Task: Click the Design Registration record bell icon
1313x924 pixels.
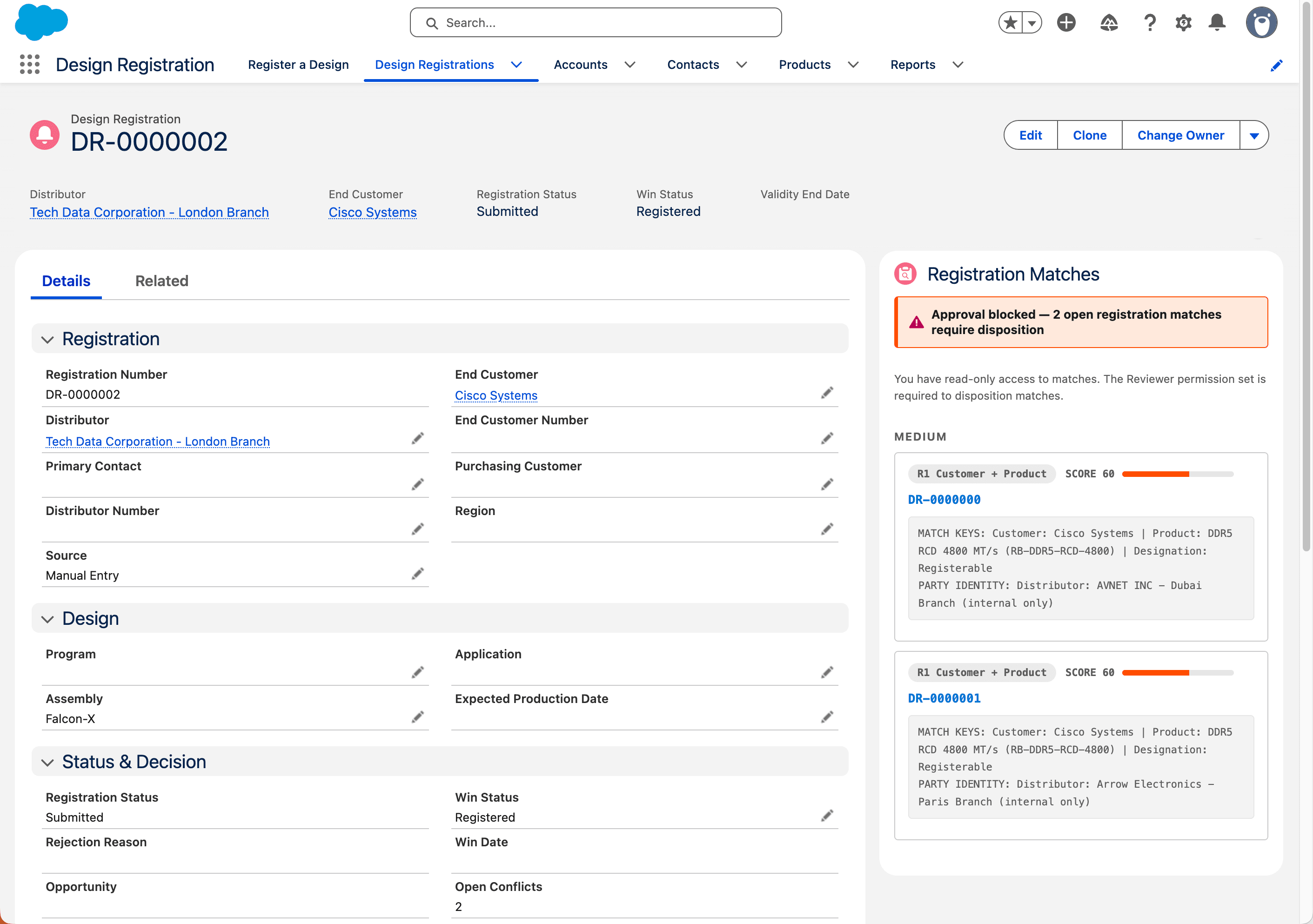Action: click(45, 135)
